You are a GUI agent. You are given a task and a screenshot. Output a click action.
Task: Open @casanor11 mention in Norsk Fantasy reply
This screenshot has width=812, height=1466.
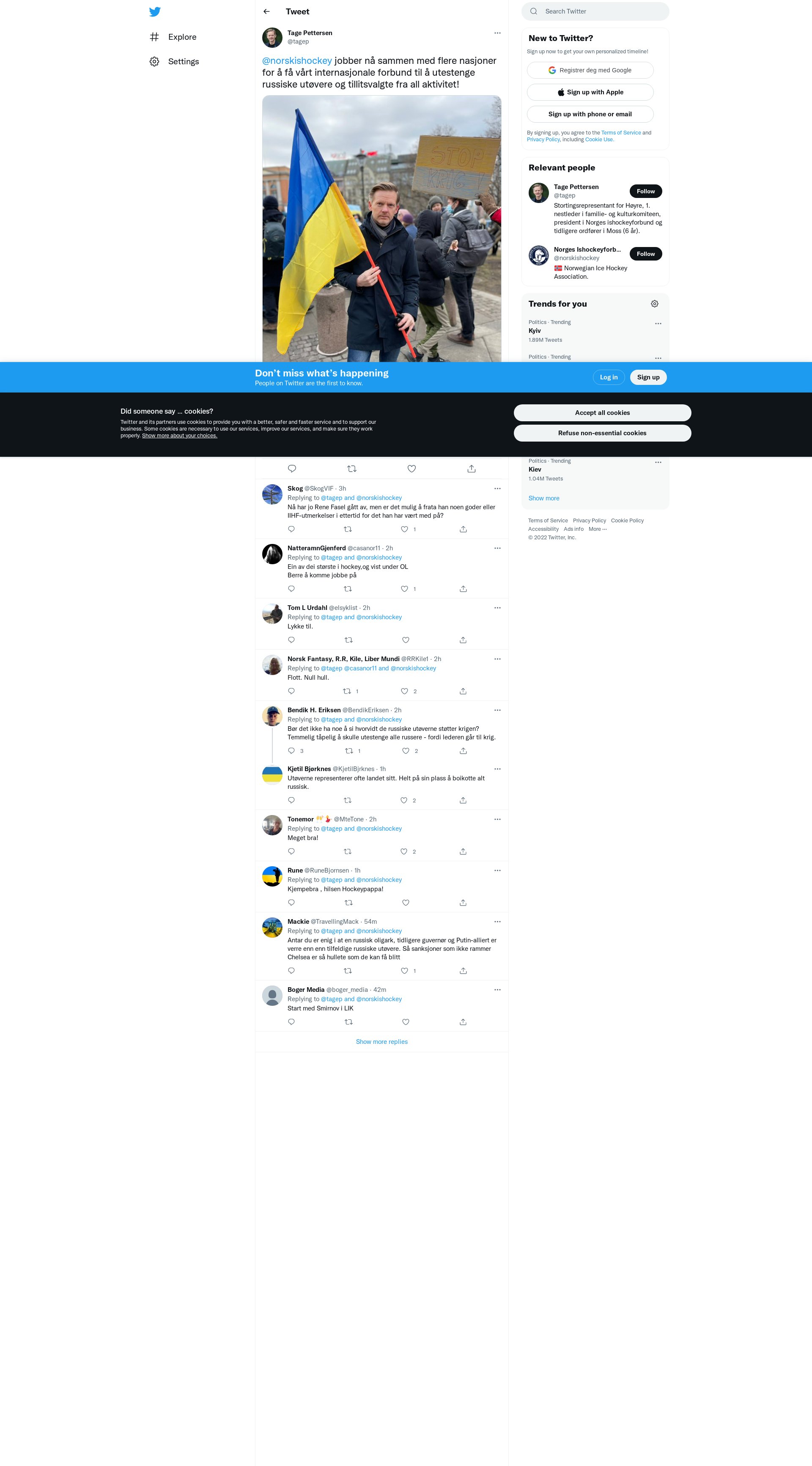point(360,669)
